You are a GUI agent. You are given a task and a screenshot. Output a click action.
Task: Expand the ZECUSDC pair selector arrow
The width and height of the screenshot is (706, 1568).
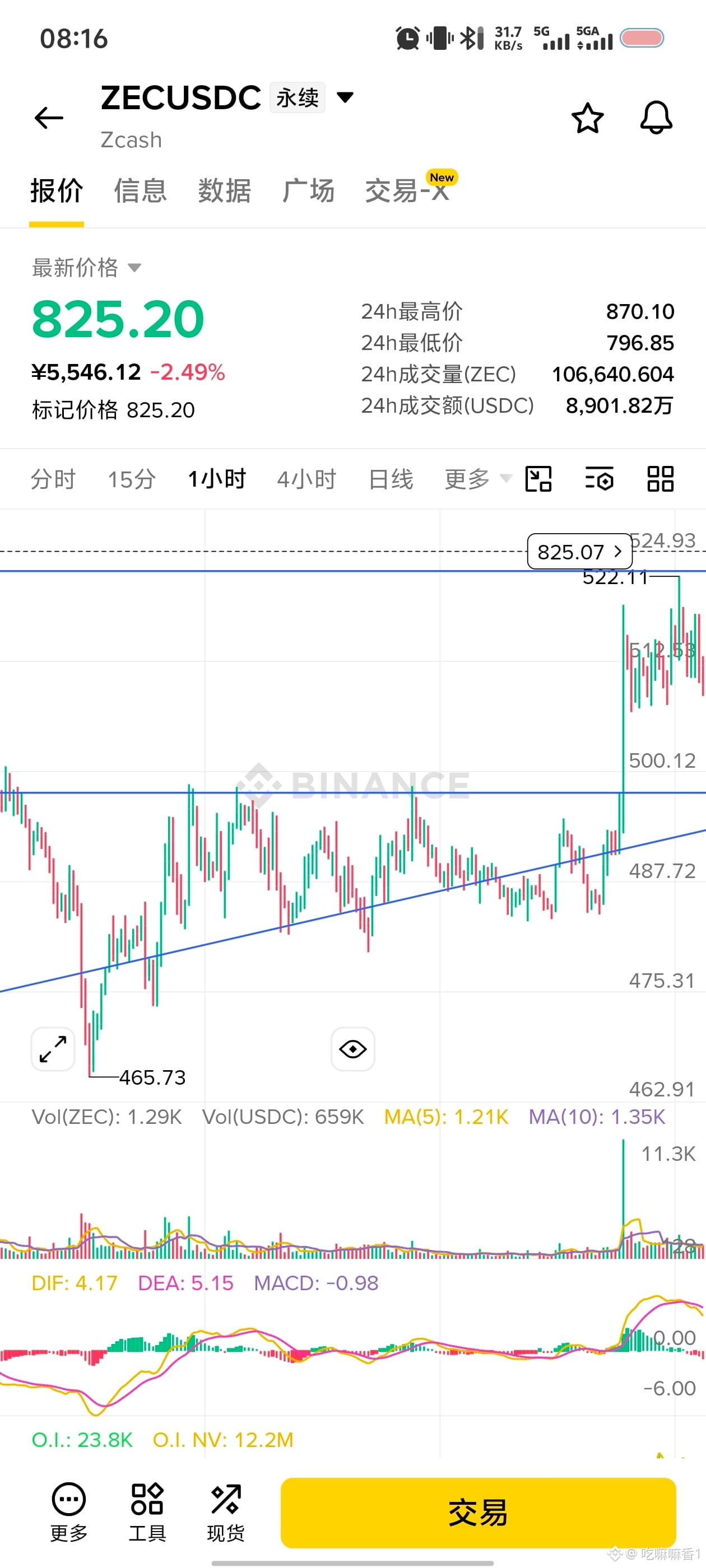pyautogui.click(x=345, y=97)
